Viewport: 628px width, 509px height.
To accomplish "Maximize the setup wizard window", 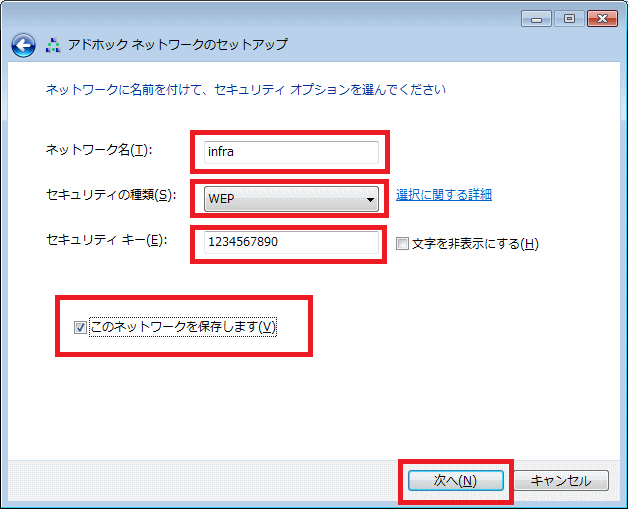I will (570, 19).
